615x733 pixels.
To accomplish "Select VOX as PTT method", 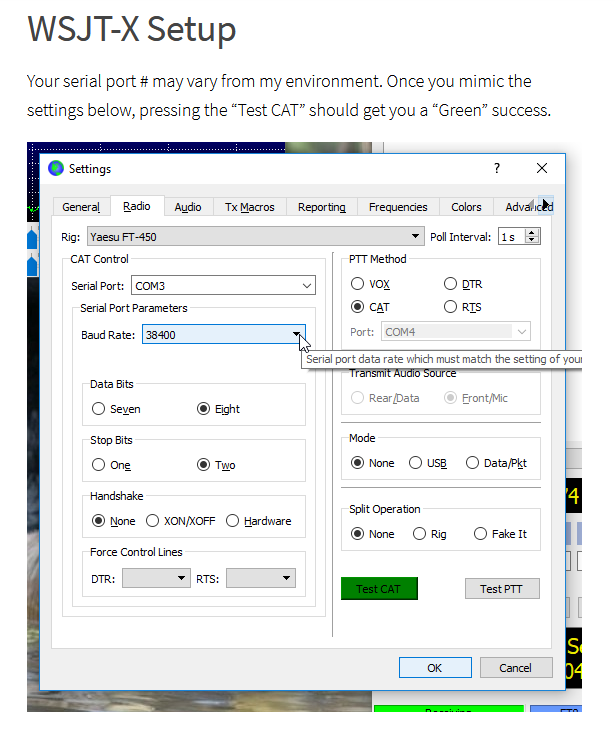I will tap(358, 284).
